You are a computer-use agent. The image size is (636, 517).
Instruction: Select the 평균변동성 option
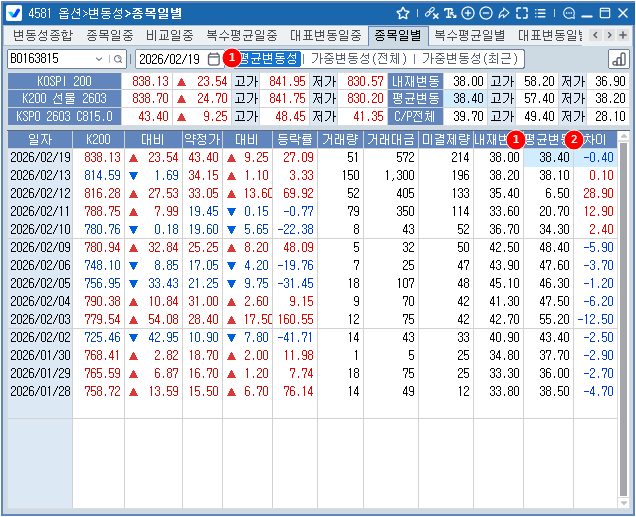[267, 59]
